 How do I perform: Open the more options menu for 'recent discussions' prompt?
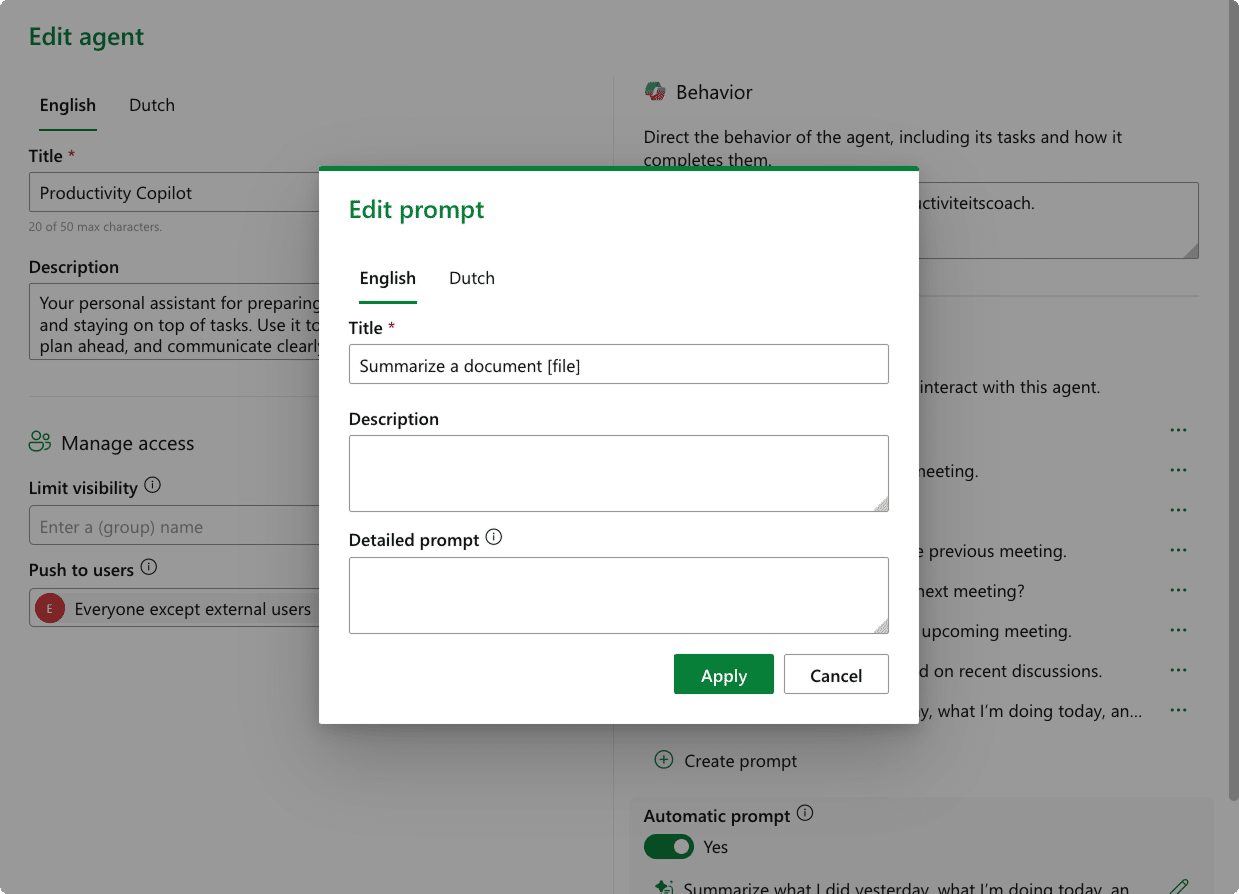[1178, 670]
